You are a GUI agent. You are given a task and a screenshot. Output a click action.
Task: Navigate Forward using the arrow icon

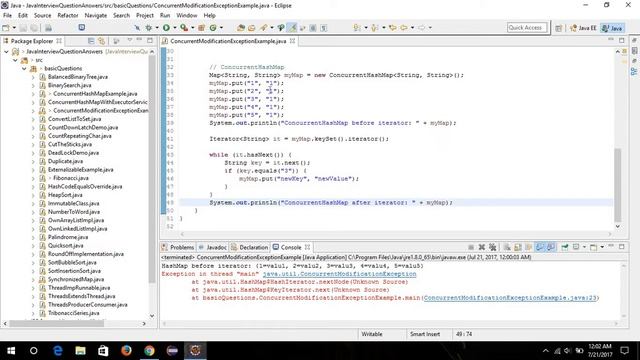(x=422, y=28)
